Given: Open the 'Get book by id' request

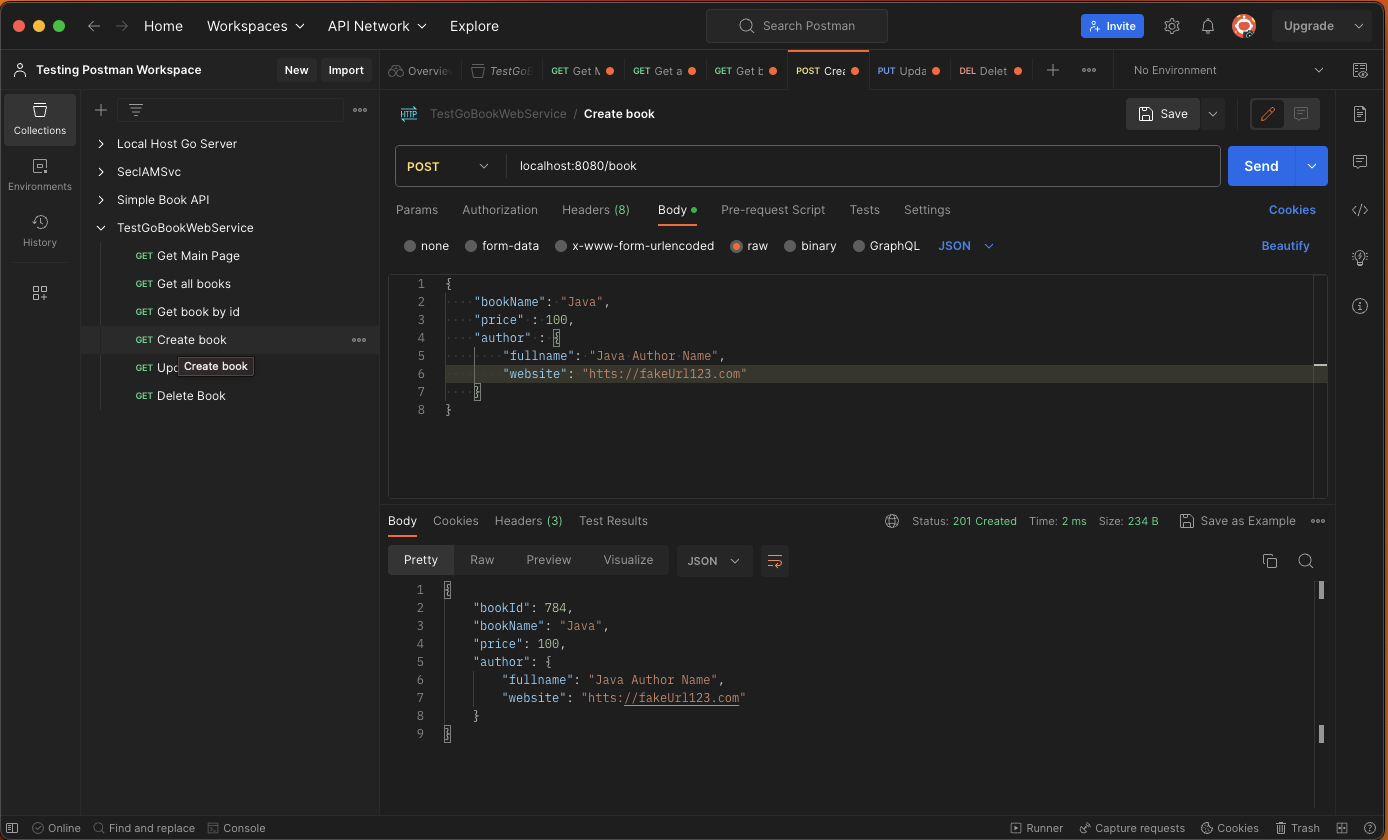Looking at the screenshot, I should [198, 312].
